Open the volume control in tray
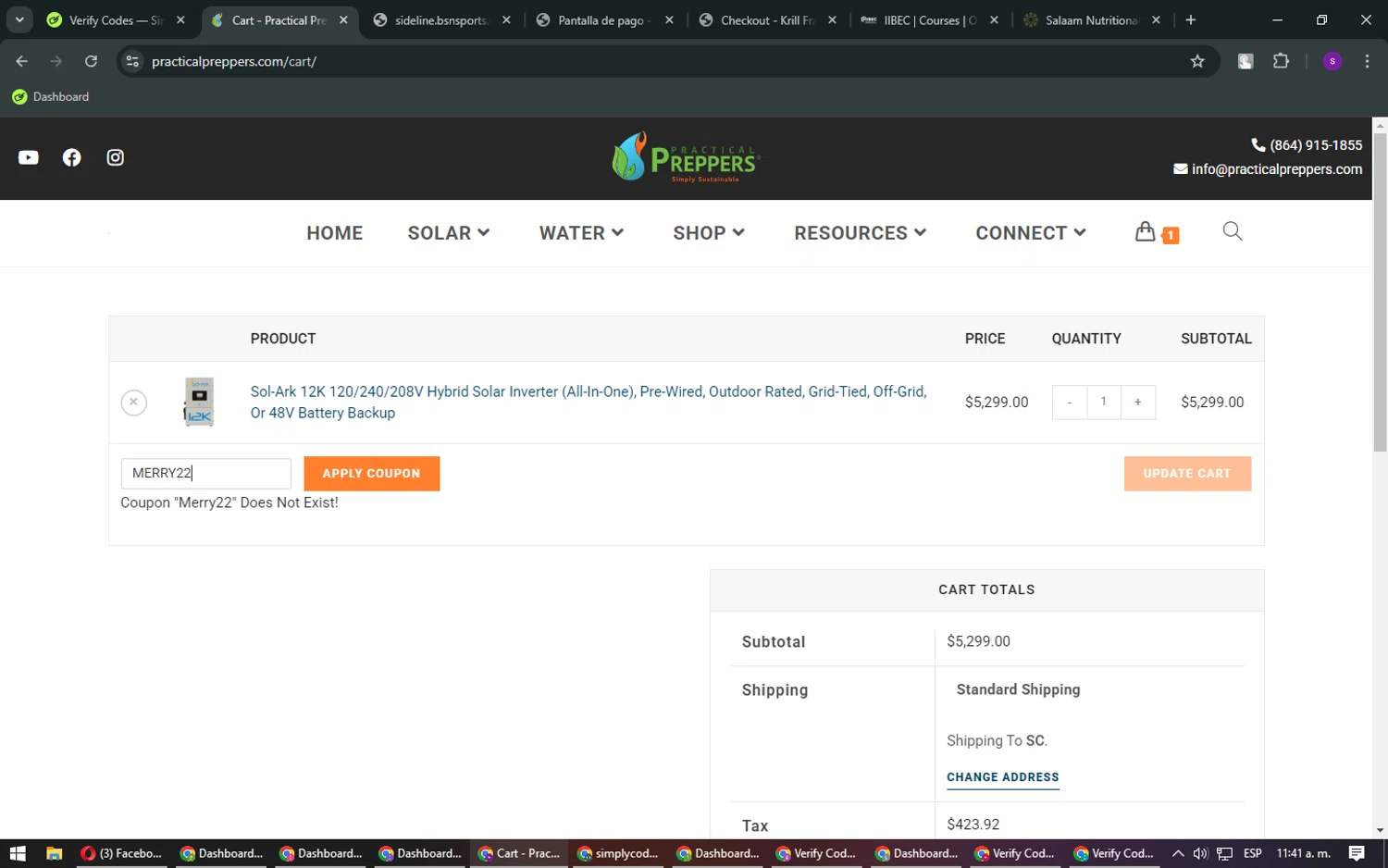The image size is (1388, 868). tap(1200, 853)
